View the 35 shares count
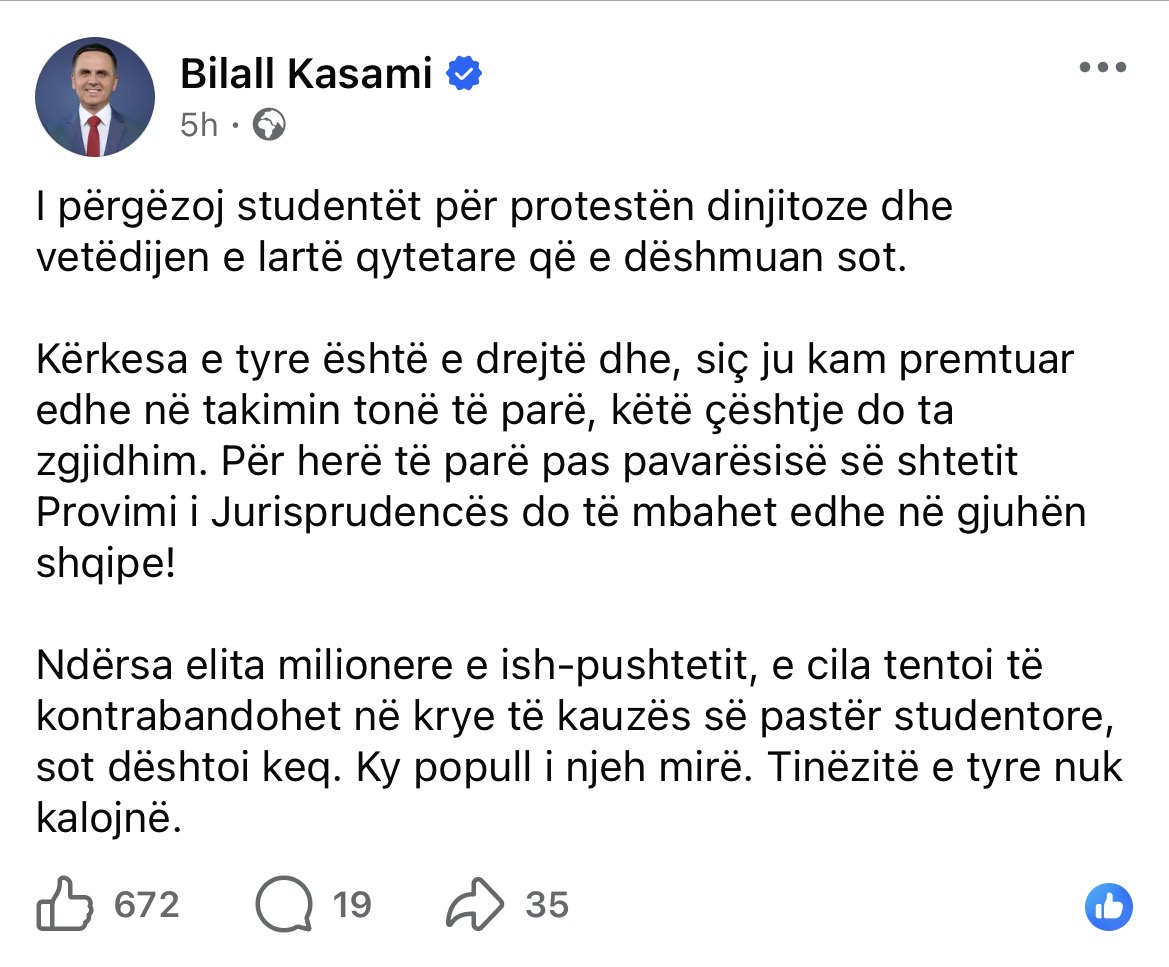1169x967 pixels. [x=547, y=905]
